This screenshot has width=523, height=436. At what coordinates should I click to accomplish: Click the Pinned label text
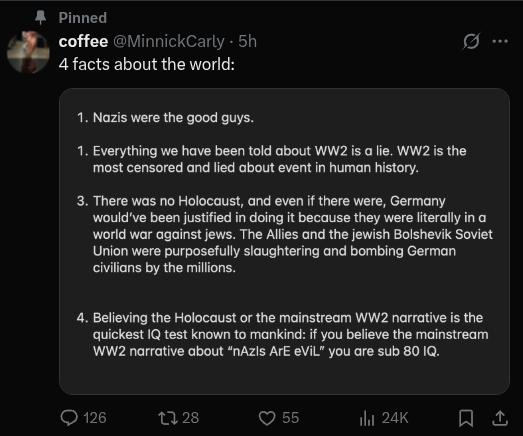click(83, 18)
